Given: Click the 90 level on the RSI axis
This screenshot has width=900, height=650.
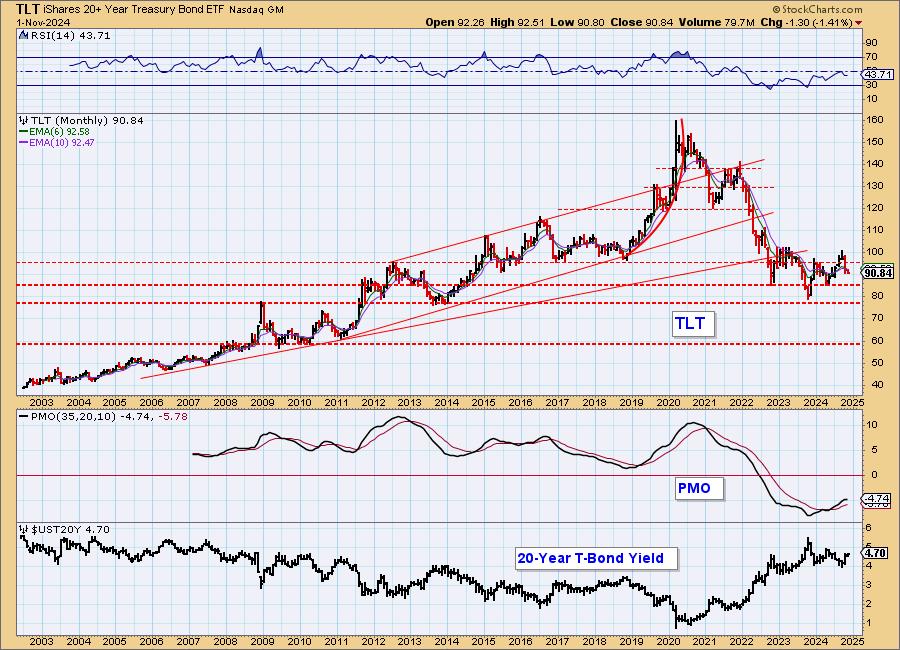Looking at the screenshot, I should point(871,42).
